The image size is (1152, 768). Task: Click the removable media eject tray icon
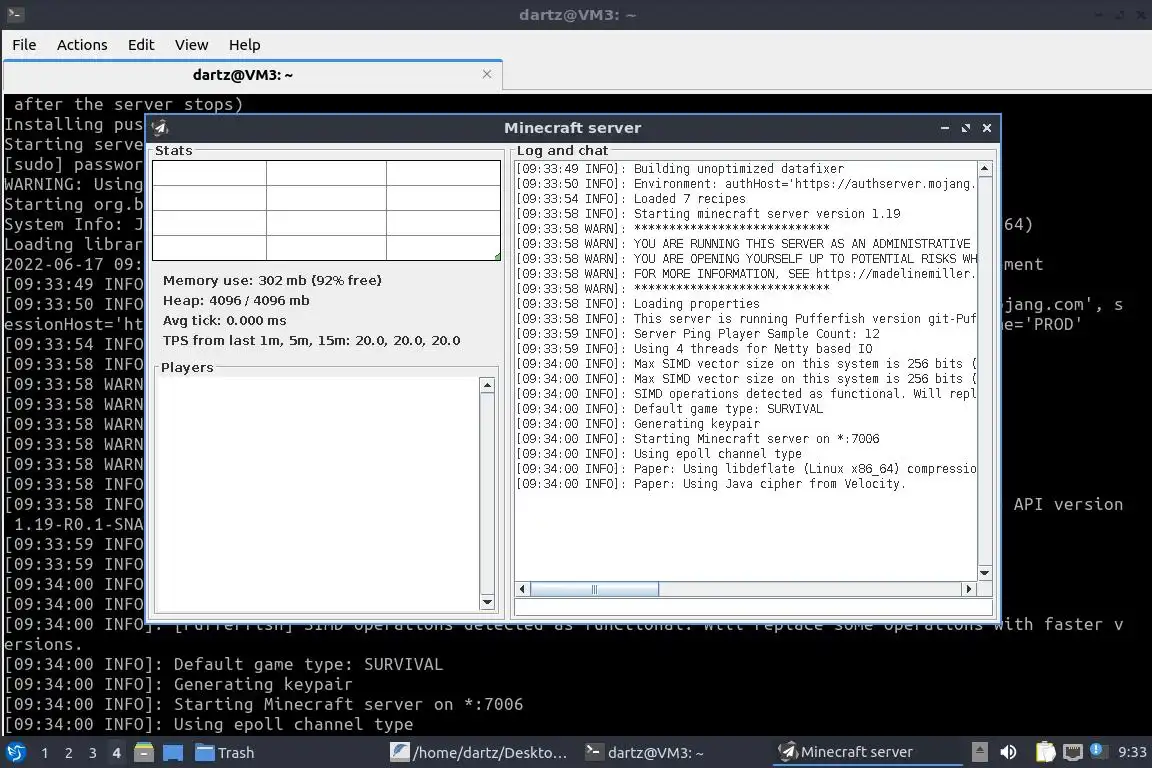point(979,752)
